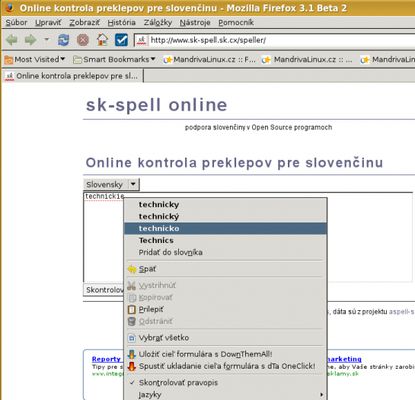Click the blue checkmark toolbar icon
Screen dimensions: 415x400
(x=121, y=40)
